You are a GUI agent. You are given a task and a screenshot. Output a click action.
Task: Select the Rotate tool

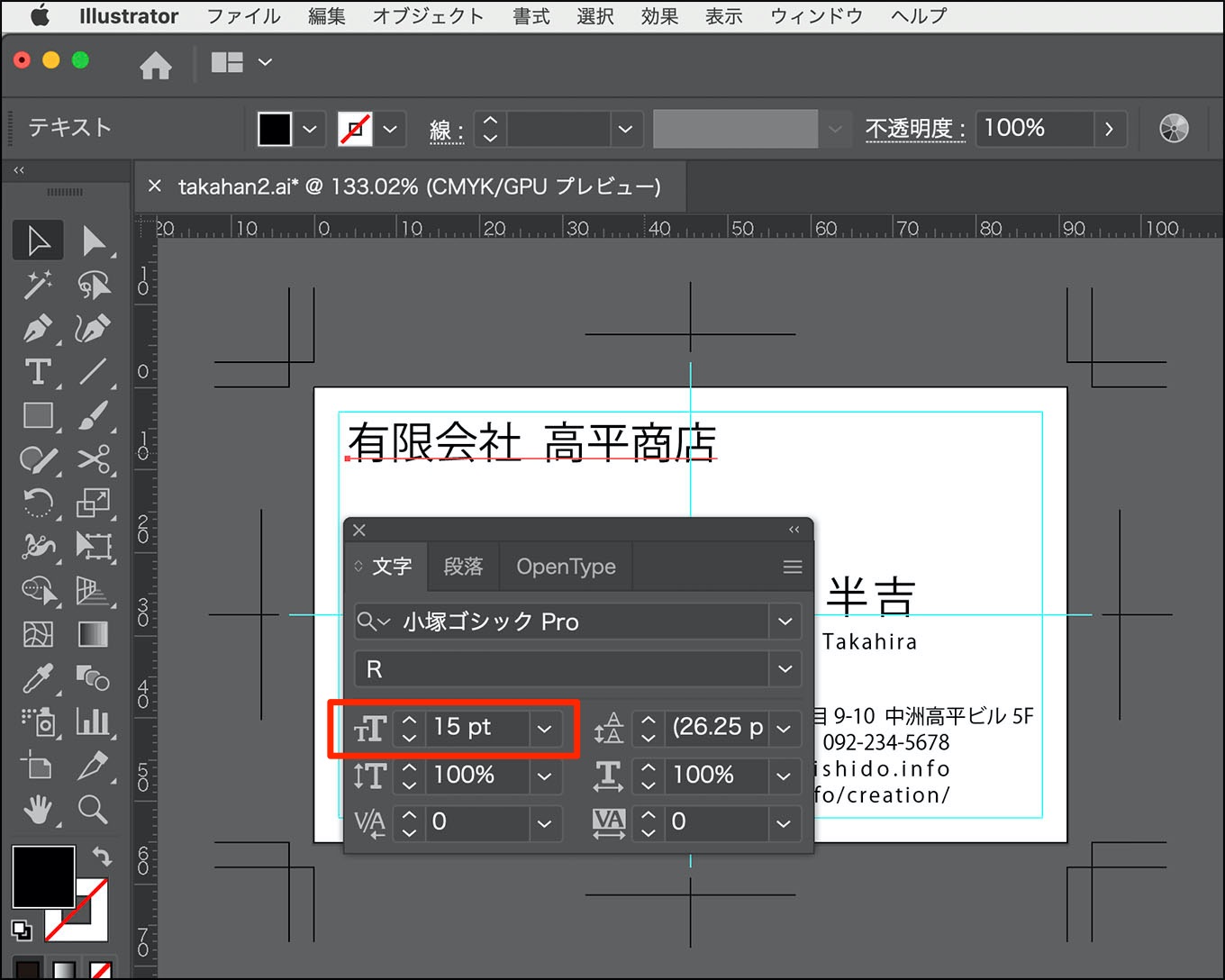tap(38, 503)
